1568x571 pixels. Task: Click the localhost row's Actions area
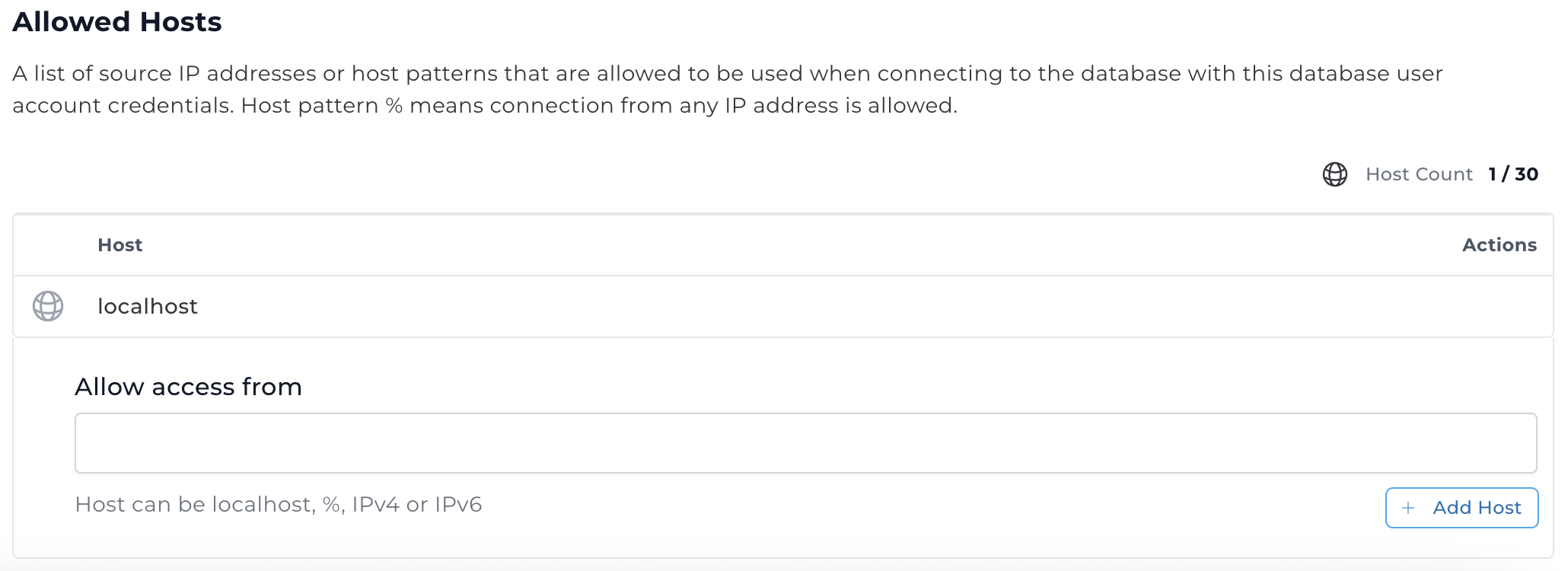click(1499, 307)
